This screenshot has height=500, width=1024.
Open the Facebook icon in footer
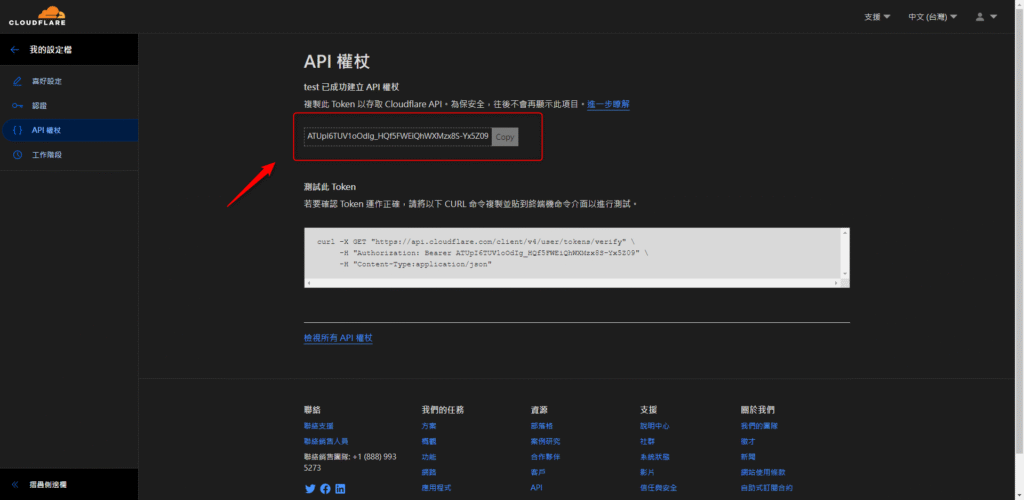coord(325,488)
